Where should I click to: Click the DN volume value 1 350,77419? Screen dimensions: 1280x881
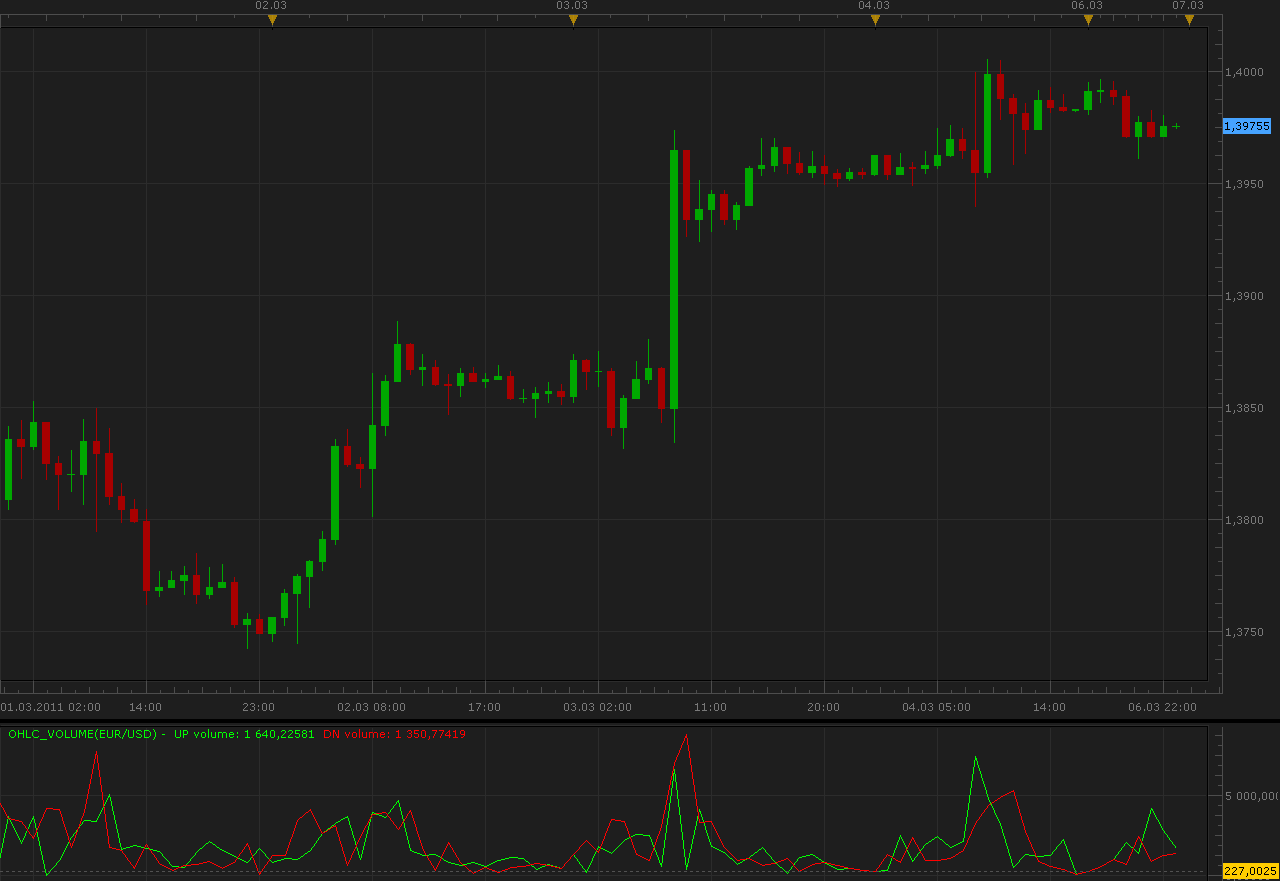[x=430, y=734]
